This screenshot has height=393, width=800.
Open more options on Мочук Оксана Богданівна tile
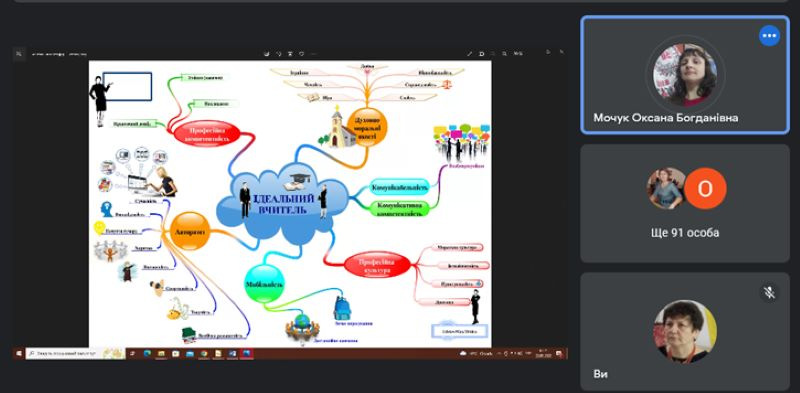(769, 36)
